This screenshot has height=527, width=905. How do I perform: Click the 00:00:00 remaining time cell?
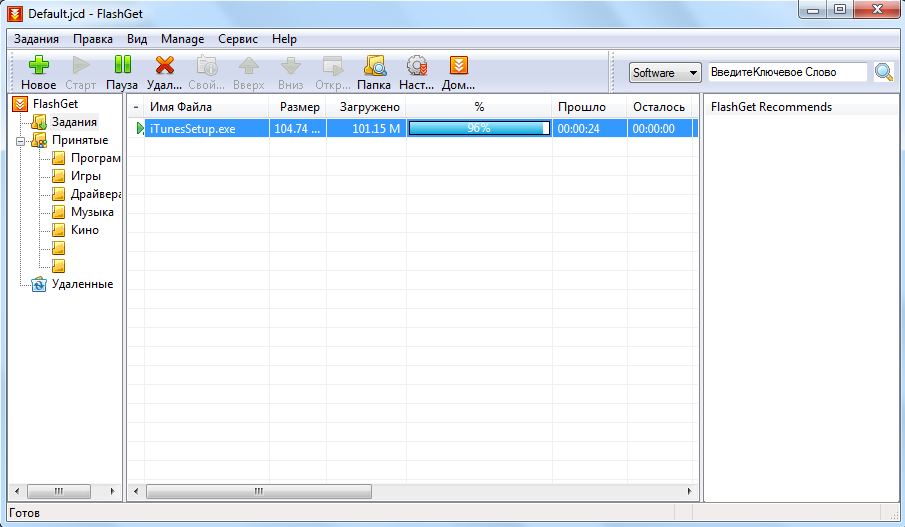[x=660, y=129]
